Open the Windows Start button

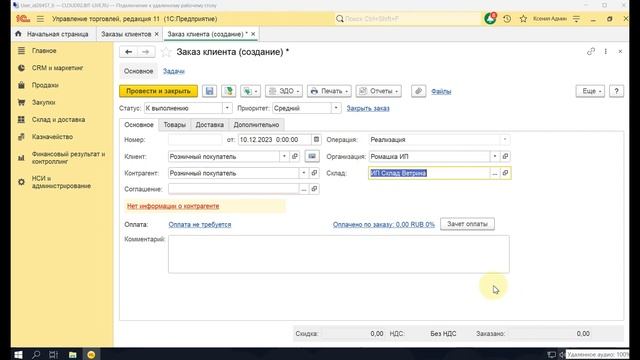coord(18,354)
